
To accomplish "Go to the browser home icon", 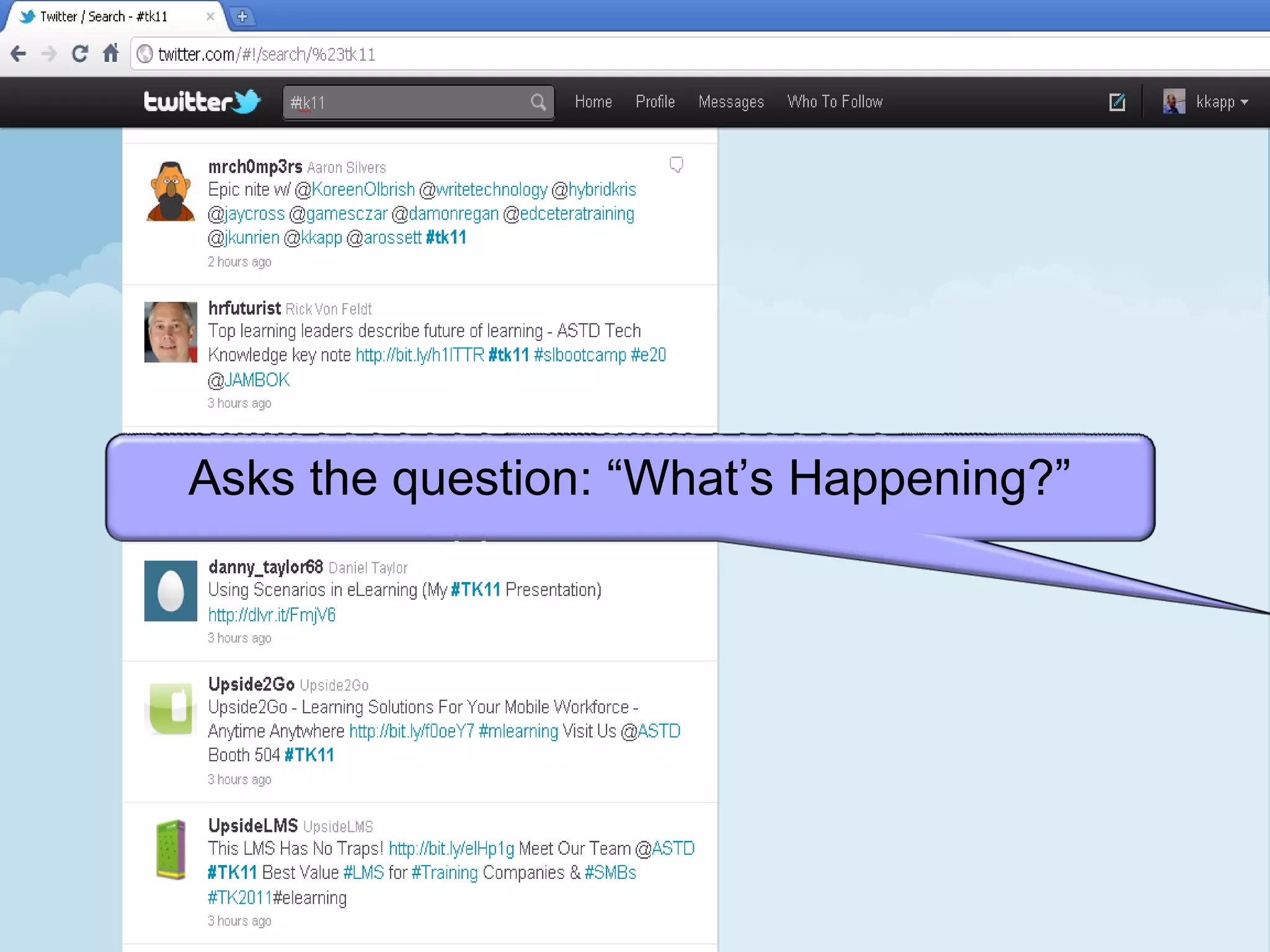I will [110, 53].
